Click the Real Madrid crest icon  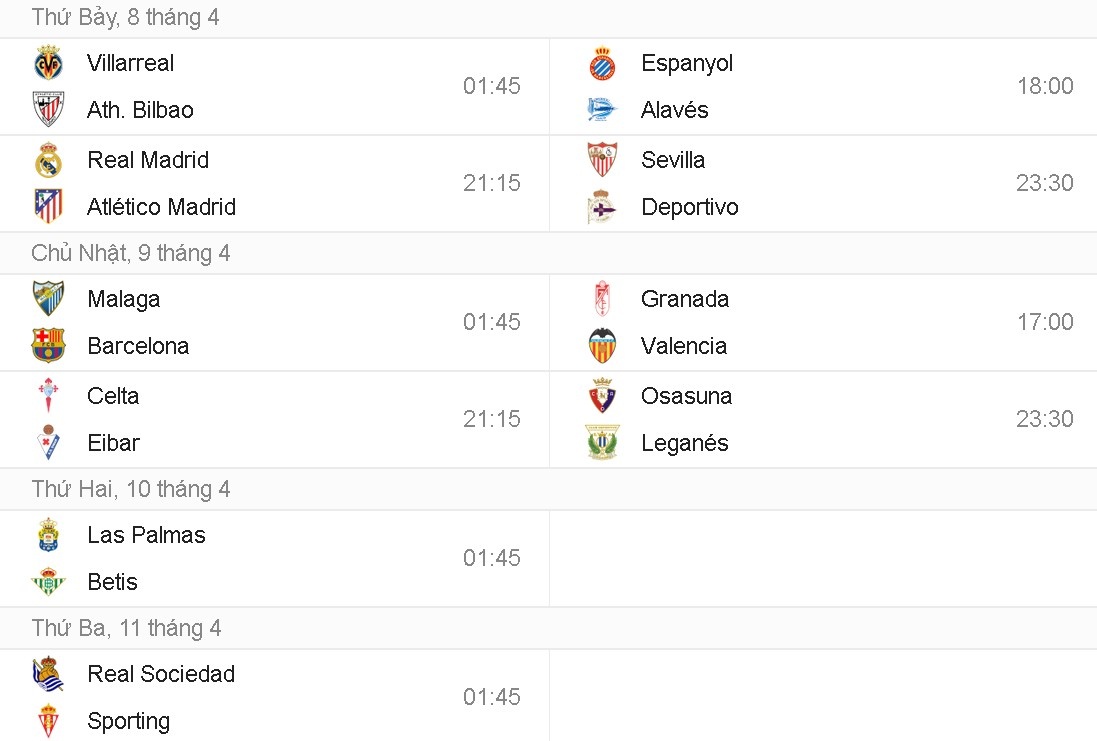(x=48, y=160)
